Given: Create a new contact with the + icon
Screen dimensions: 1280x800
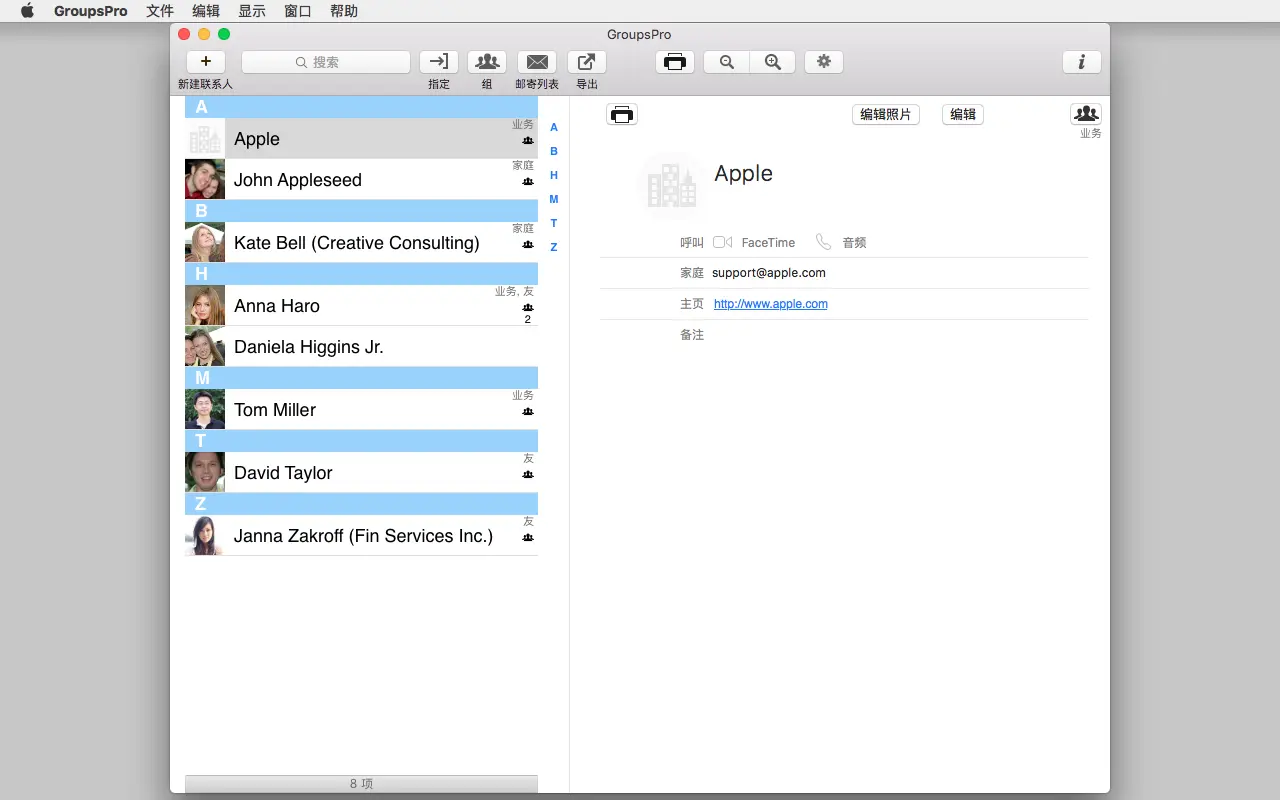Looking at the screenshot, I should pos(205,61).
